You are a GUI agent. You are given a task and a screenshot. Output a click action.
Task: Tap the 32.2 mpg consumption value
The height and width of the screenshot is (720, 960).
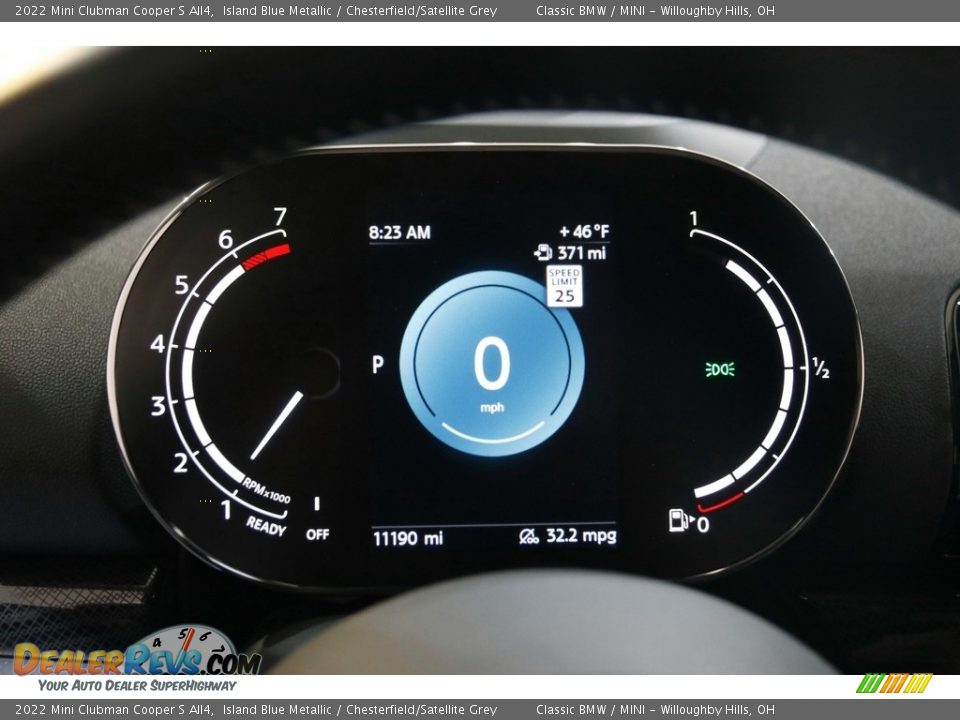pos(581,536)
